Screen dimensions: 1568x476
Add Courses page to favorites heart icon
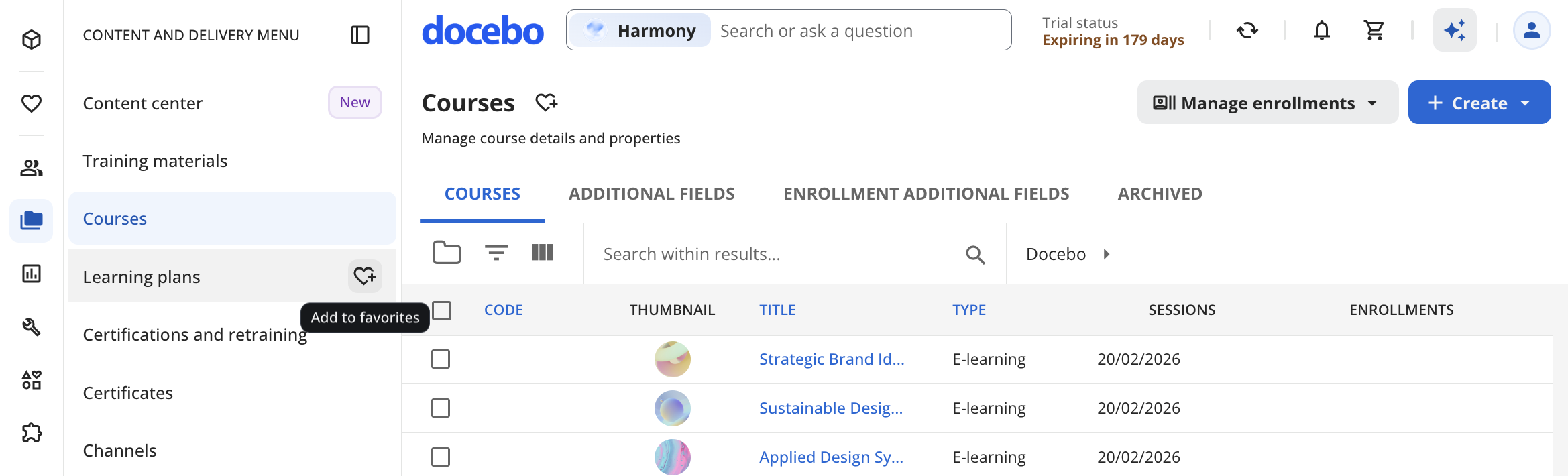tap(546, 103)
